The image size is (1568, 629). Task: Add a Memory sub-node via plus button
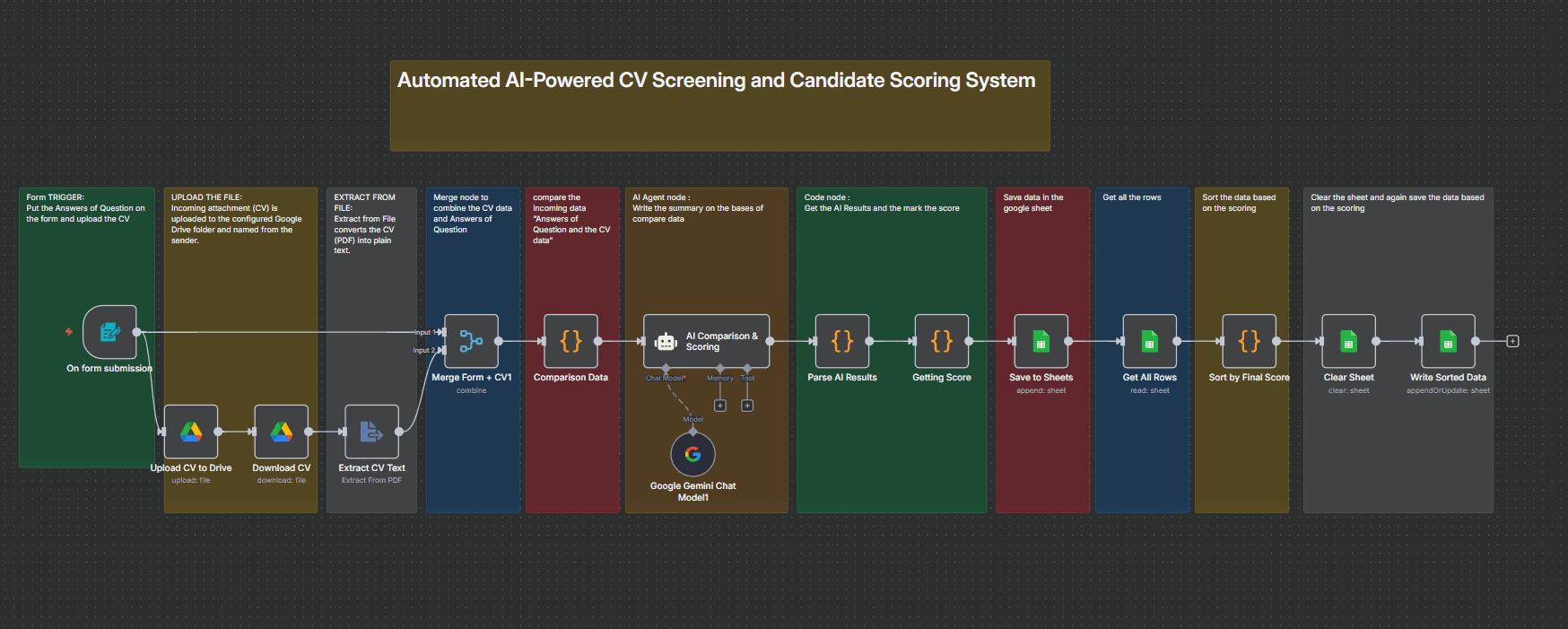pos(719,406)
